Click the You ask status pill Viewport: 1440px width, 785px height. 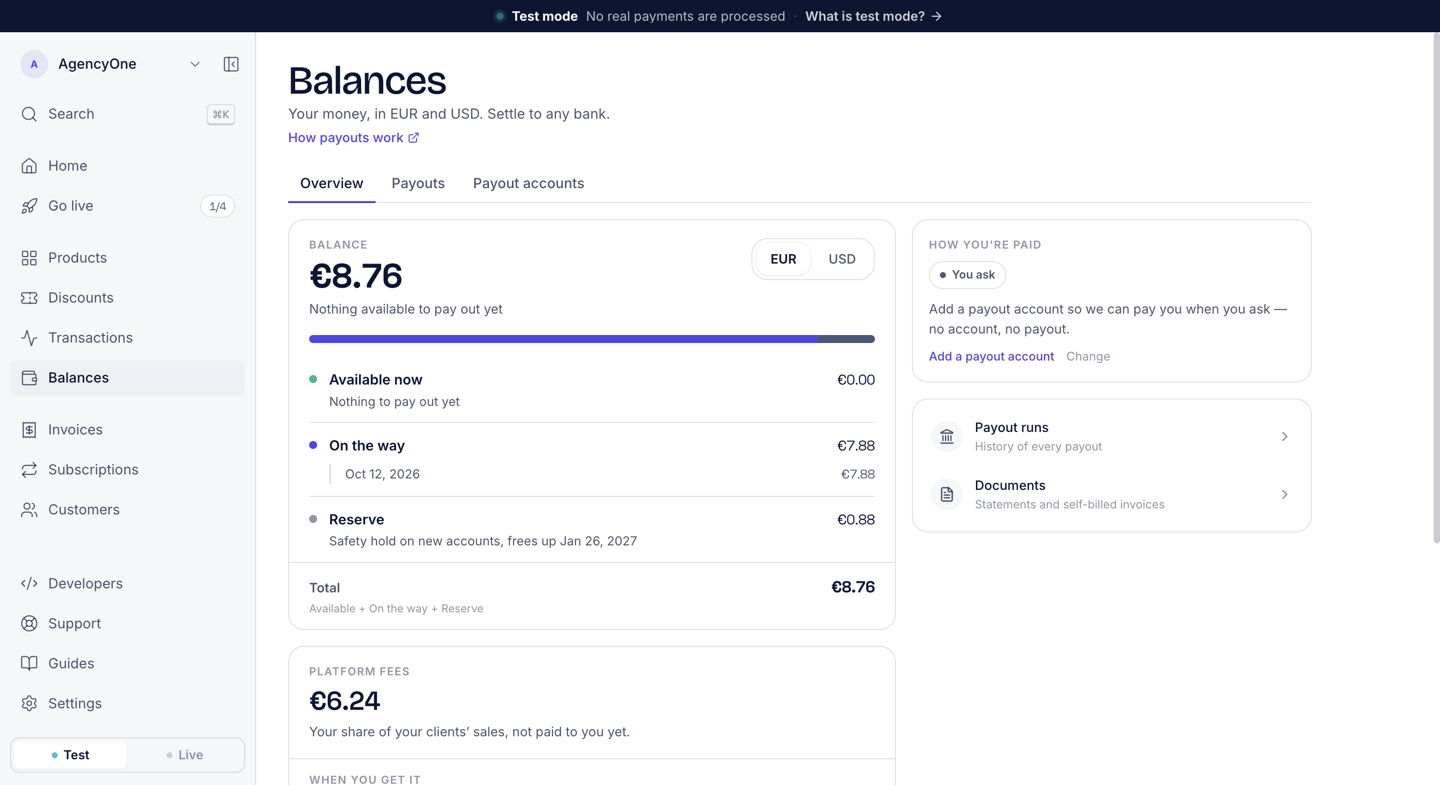click(x=967, y=275)
